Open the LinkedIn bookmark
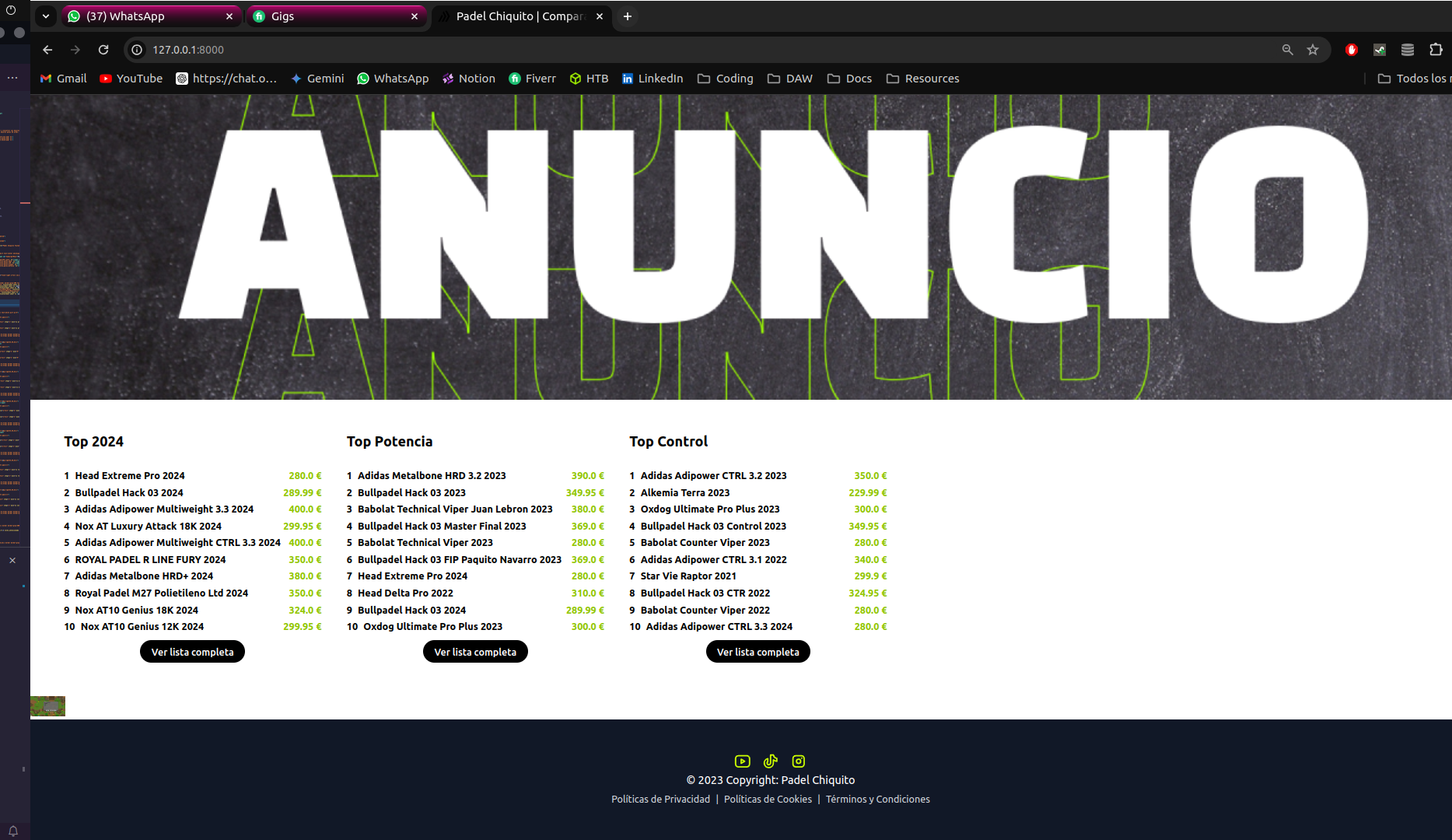Viewport: 1452px width, 840px height. 653,79
